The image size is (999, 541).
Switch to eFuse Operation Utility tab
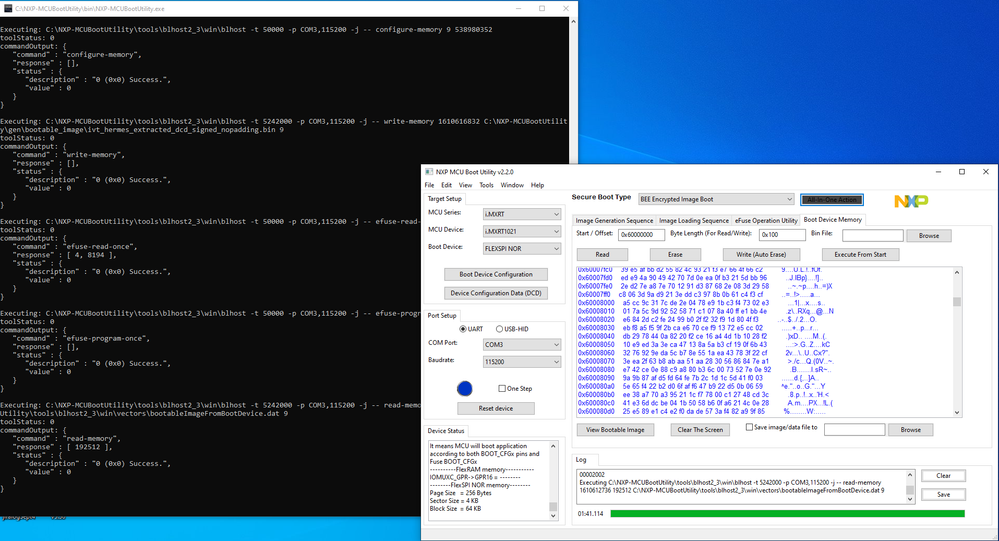[766, 220]
